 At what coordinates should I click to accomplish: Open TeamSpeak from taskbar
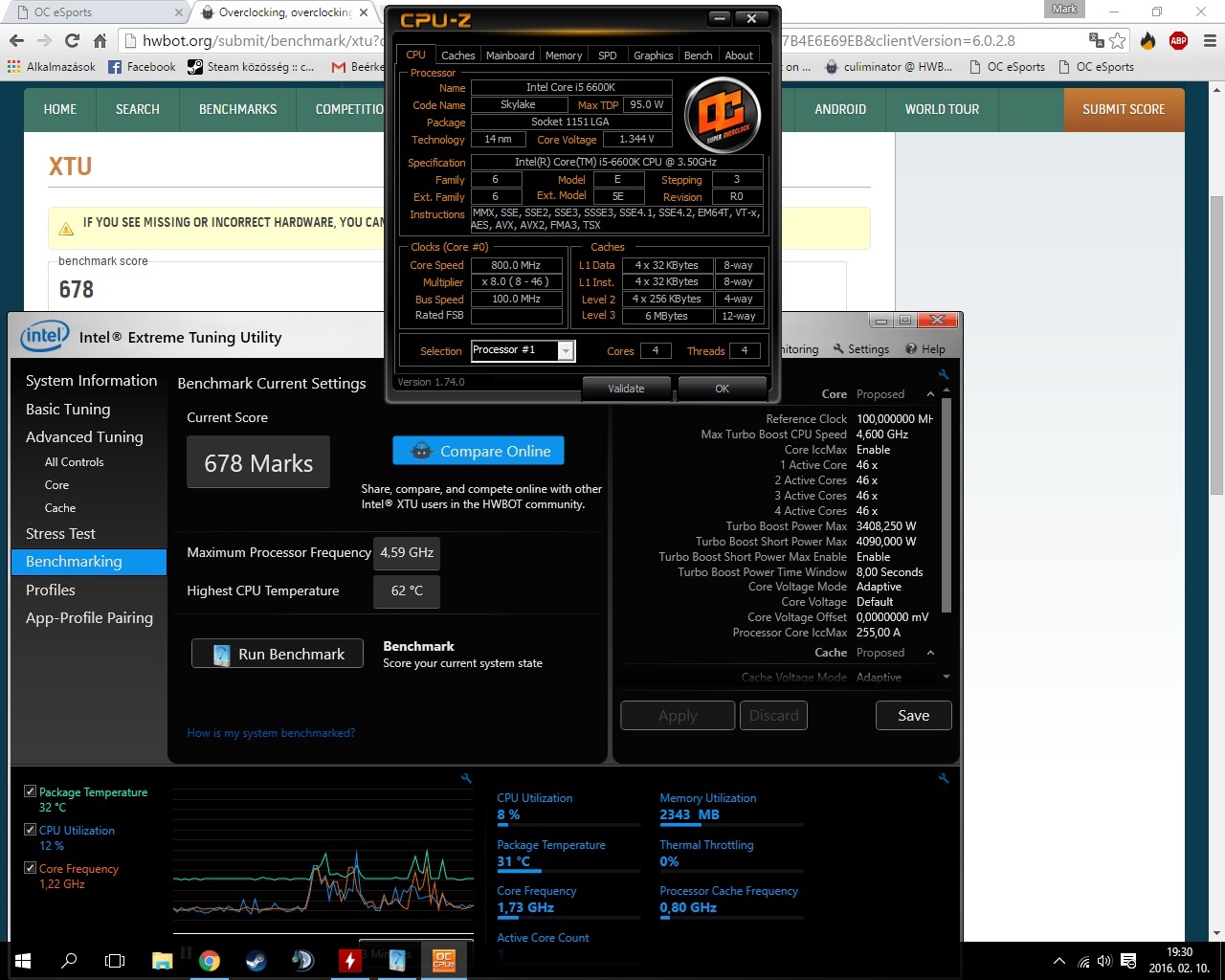(302, 961)
